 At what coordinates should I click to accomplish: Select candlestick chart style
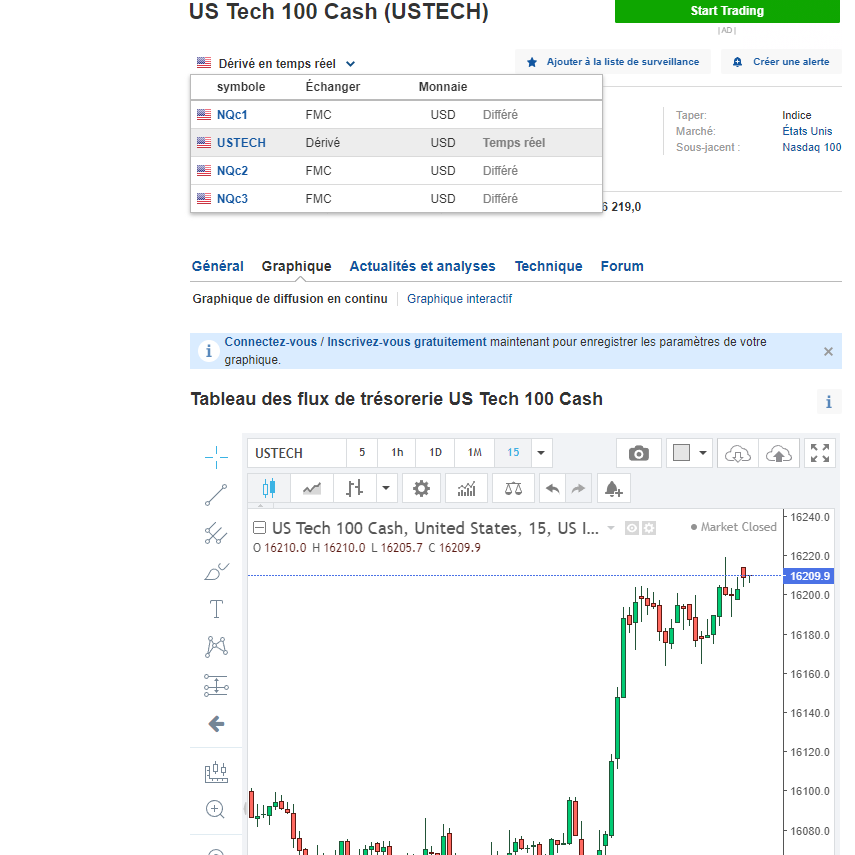pyautogui.click(x=269, y=488)
